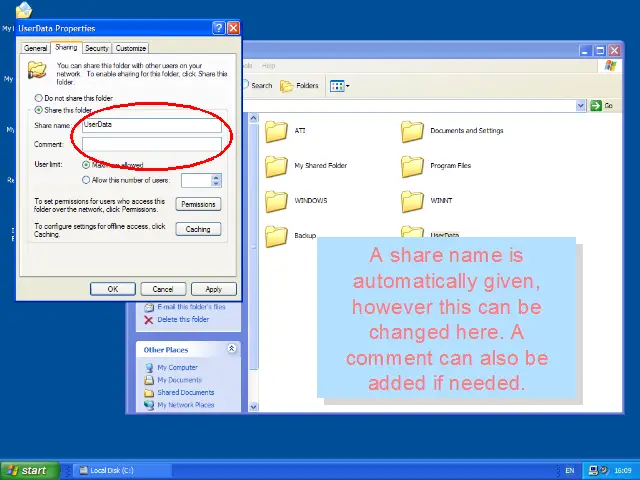Select the Backup folder icon
The width and height of the screenshot is (640, 480).
click(276, 236)
